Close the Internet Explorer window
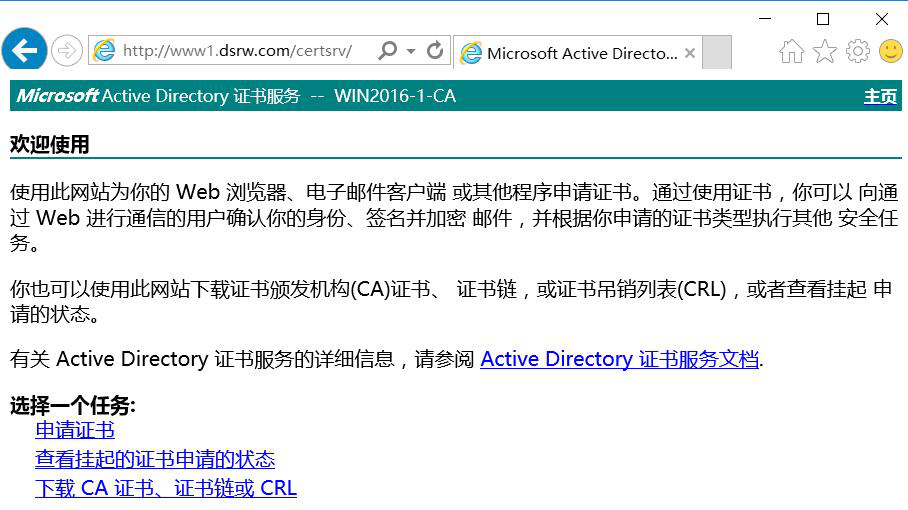 point(881,19)
